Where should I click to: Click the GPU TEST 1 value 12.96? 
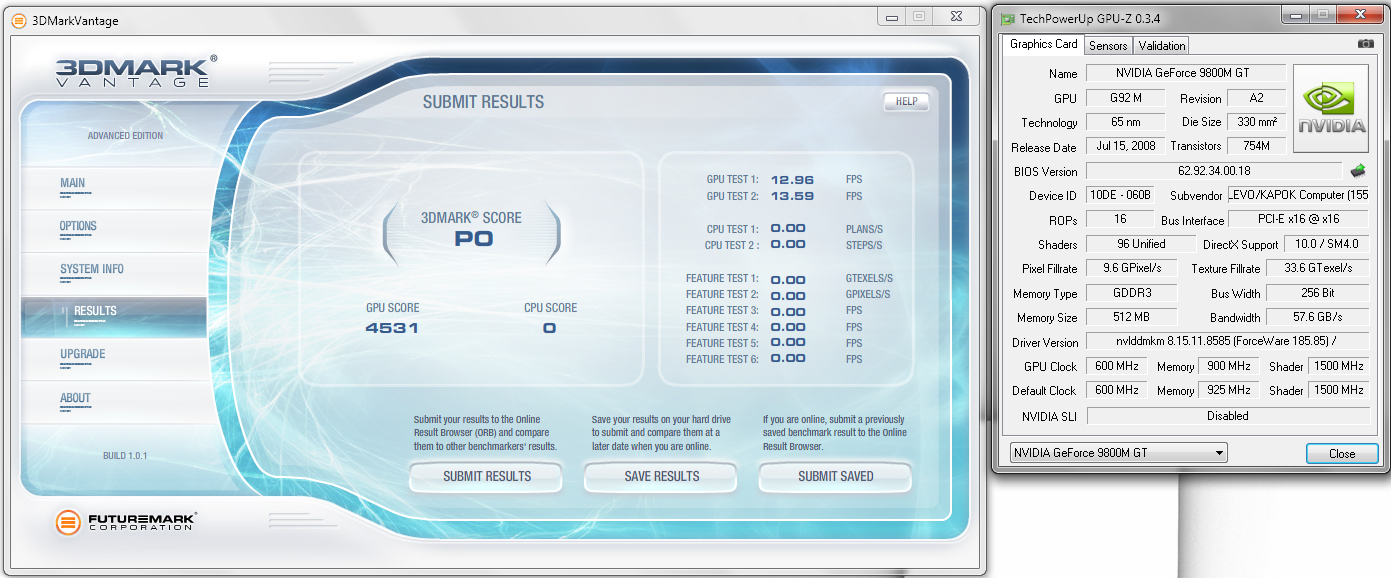coord(791,180)
